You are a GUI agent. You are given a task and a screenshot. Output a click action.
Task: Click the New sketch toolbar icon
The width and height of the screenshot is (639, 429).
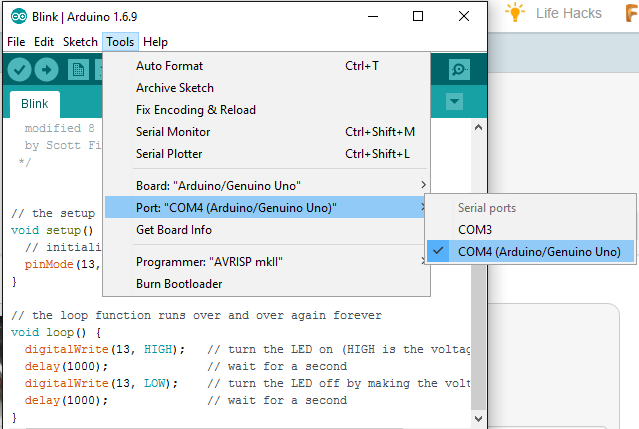click(x=78, y=70)
